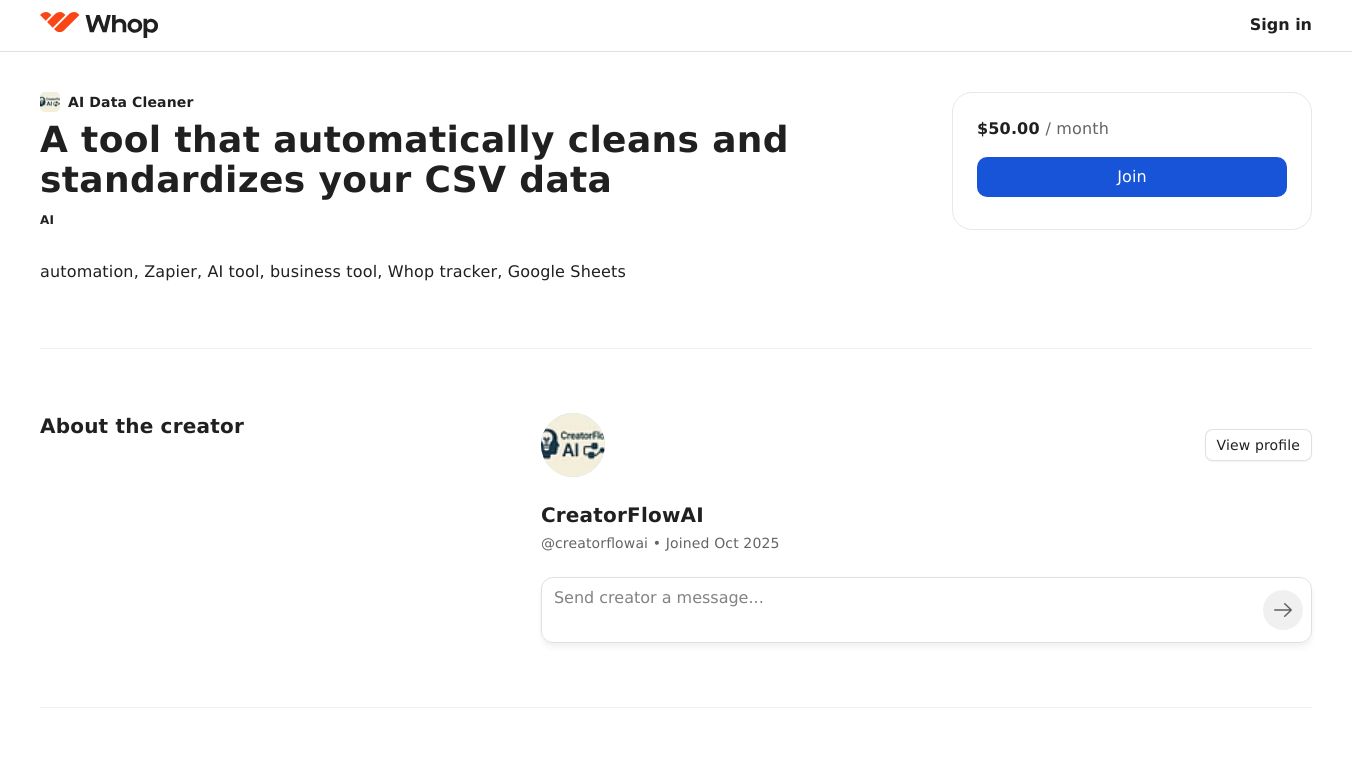Click the CreatorFlowAI creator name

point(622,515)
